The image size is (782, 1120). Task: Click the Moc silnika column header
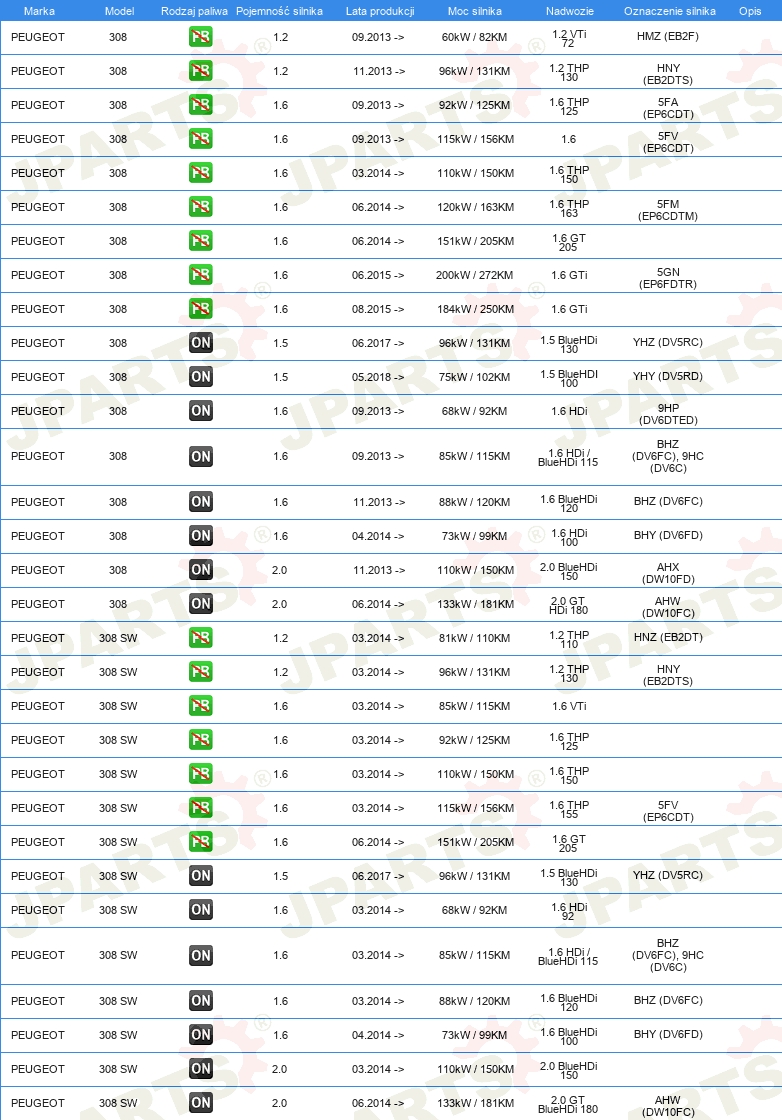(x=475, y=11)
